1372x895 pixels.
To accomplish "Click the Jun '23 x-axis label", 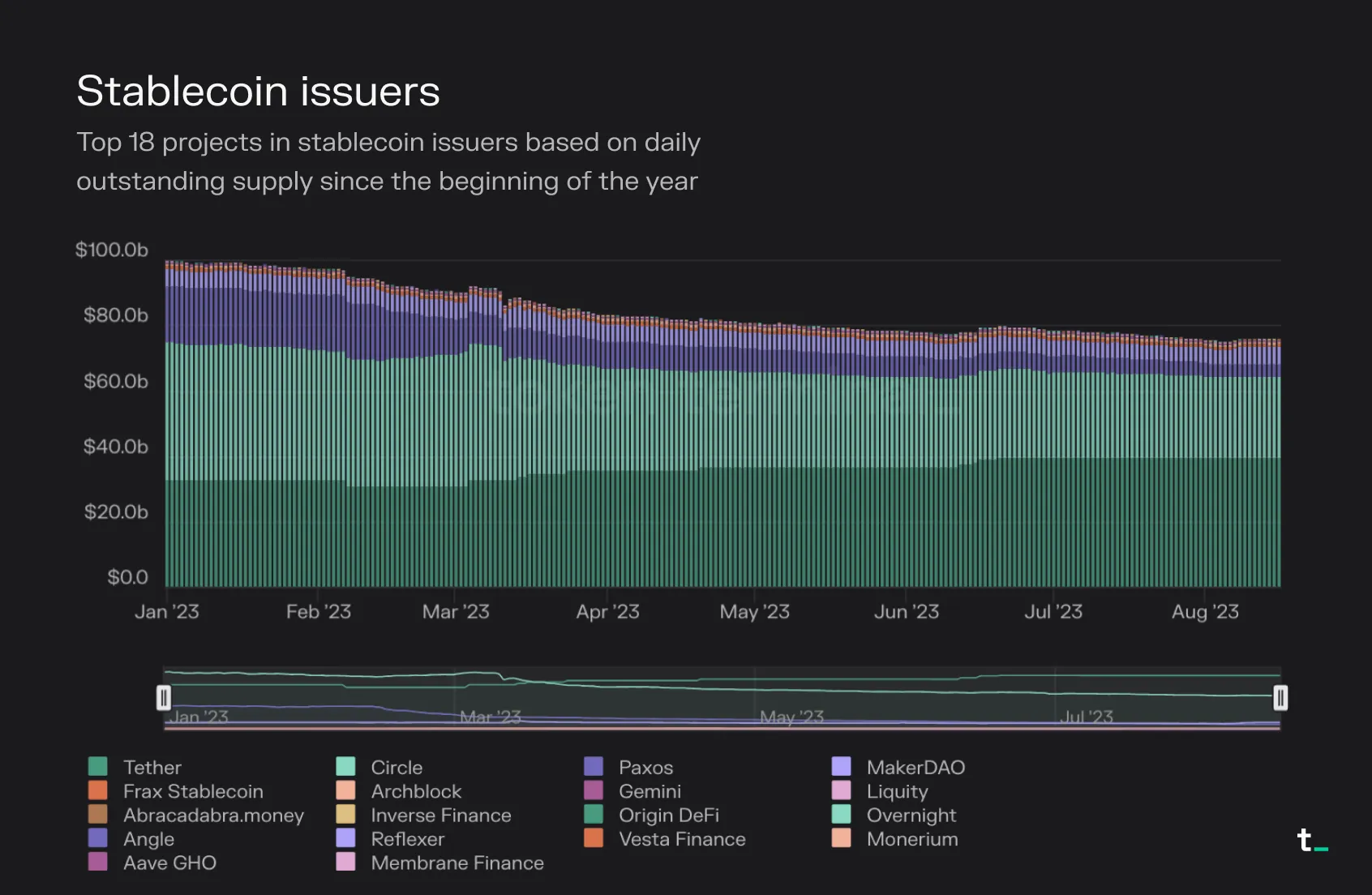I will [907, 612].
